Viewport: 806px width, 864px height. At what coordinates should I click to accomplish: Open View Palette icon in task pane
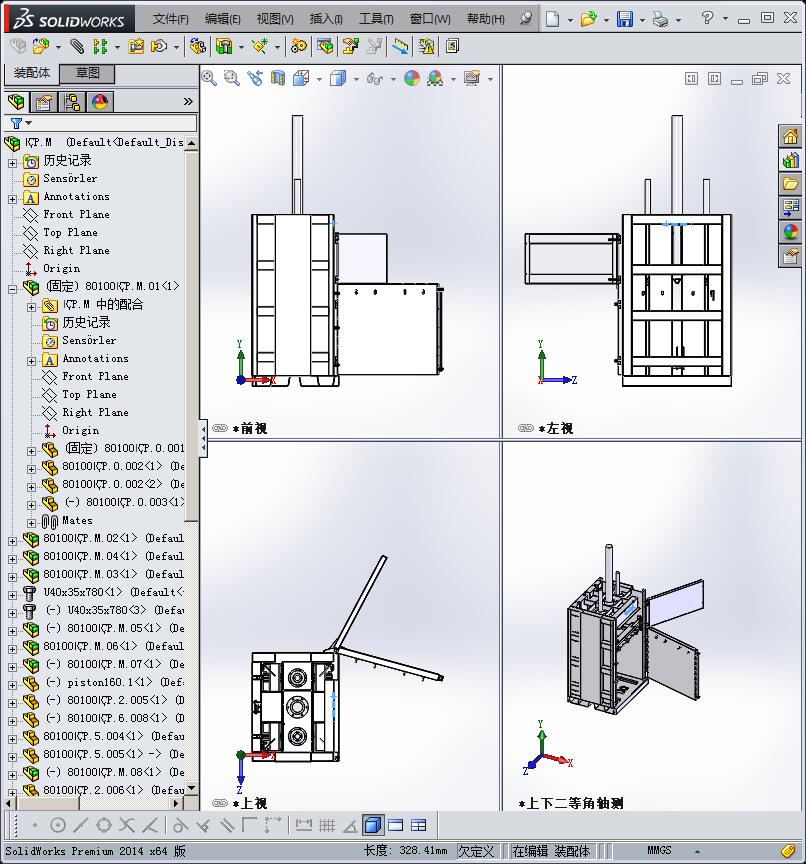[791, 208]
